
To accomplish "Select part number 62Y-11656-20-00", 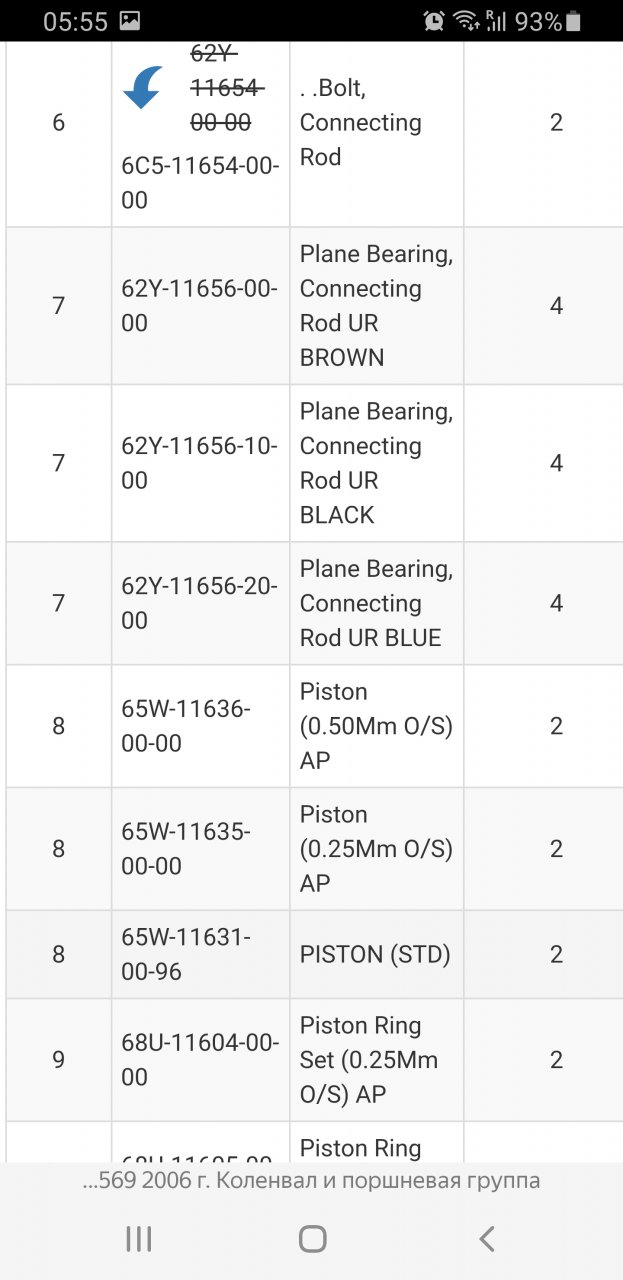I will (x=200, y=603).
